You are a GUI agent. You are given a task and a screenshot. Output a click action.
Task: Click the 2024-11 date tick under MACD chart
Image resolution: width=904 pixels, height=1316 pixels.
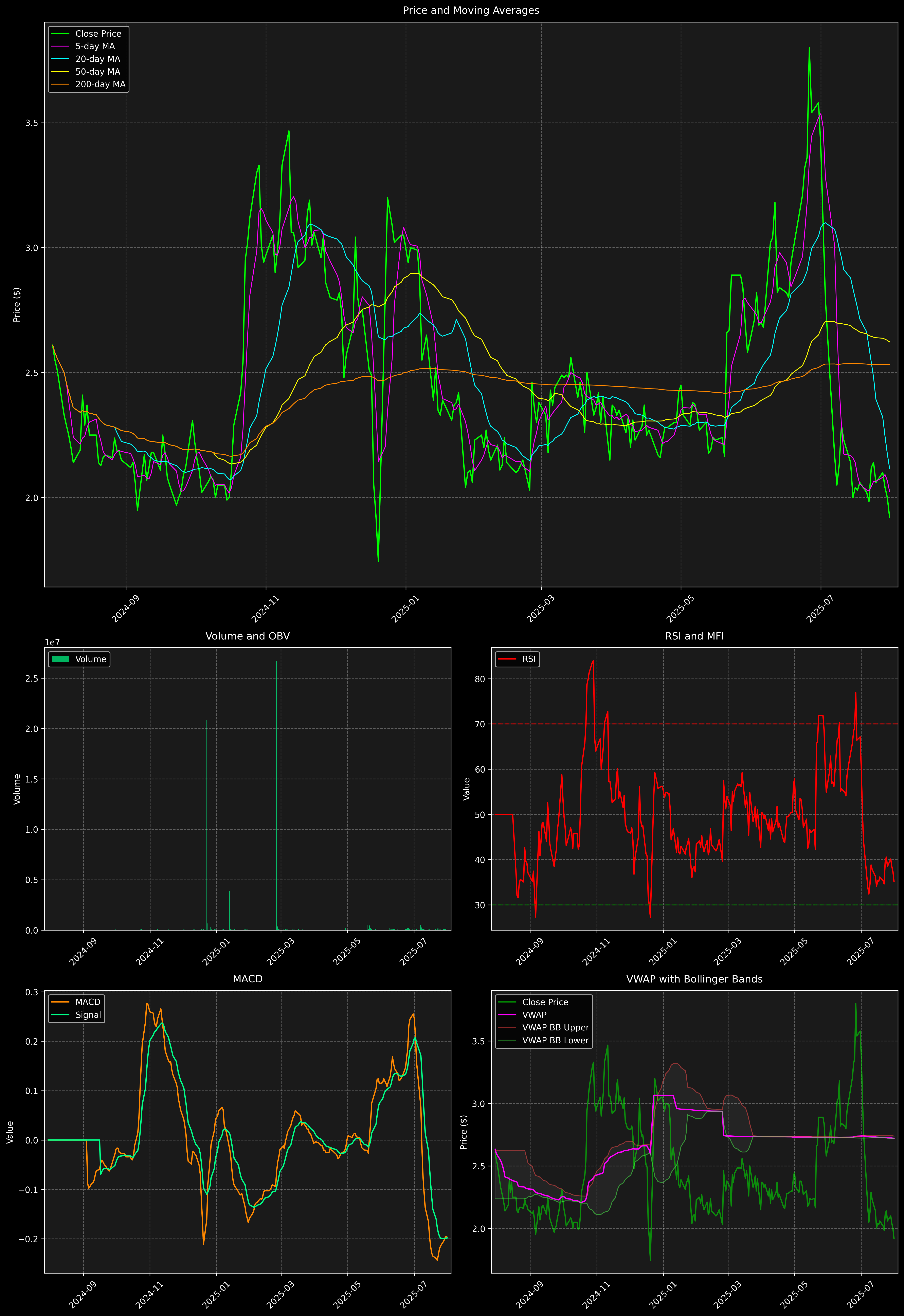pyautogui.click(x=149, y=1295)
